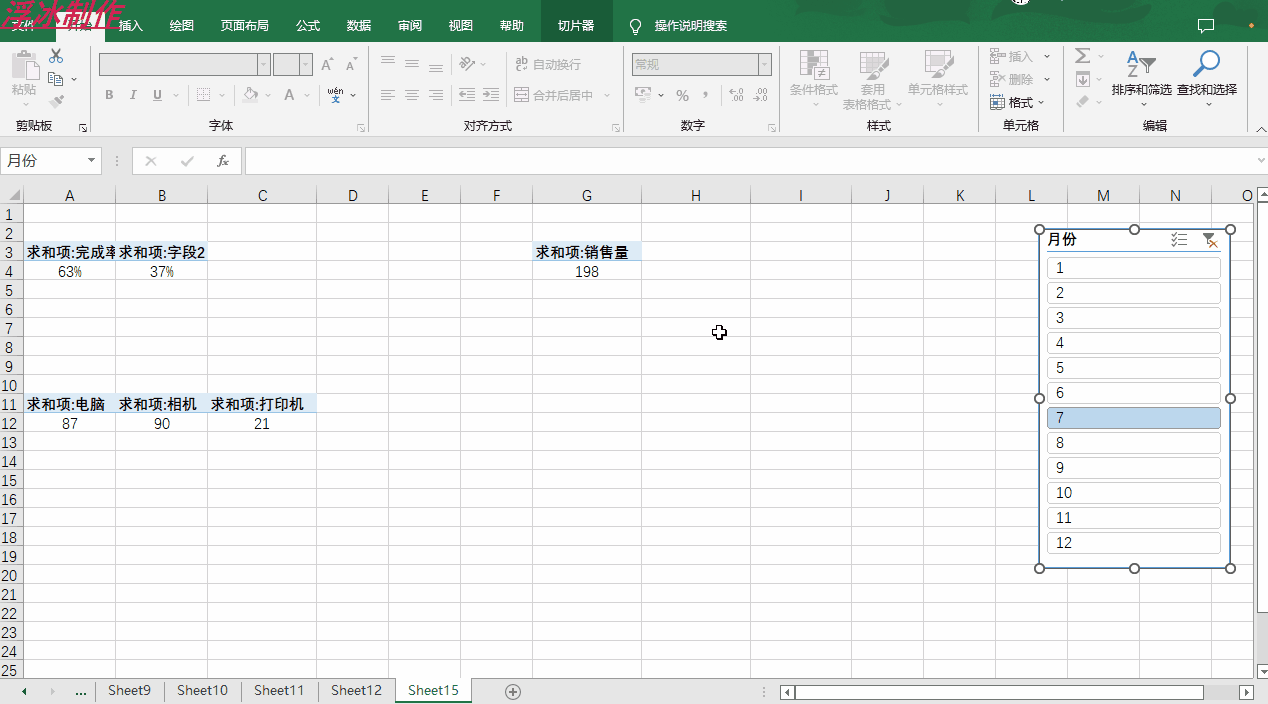Open 排序和筛选 sort and filter icon
The image size is (1268, 704).
tap(1141, 64)
